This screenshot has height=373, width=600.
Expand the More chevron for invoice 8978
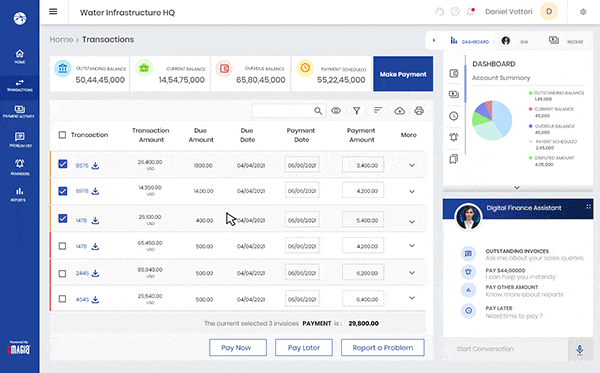pyautogui.click(x=412, y=191)
